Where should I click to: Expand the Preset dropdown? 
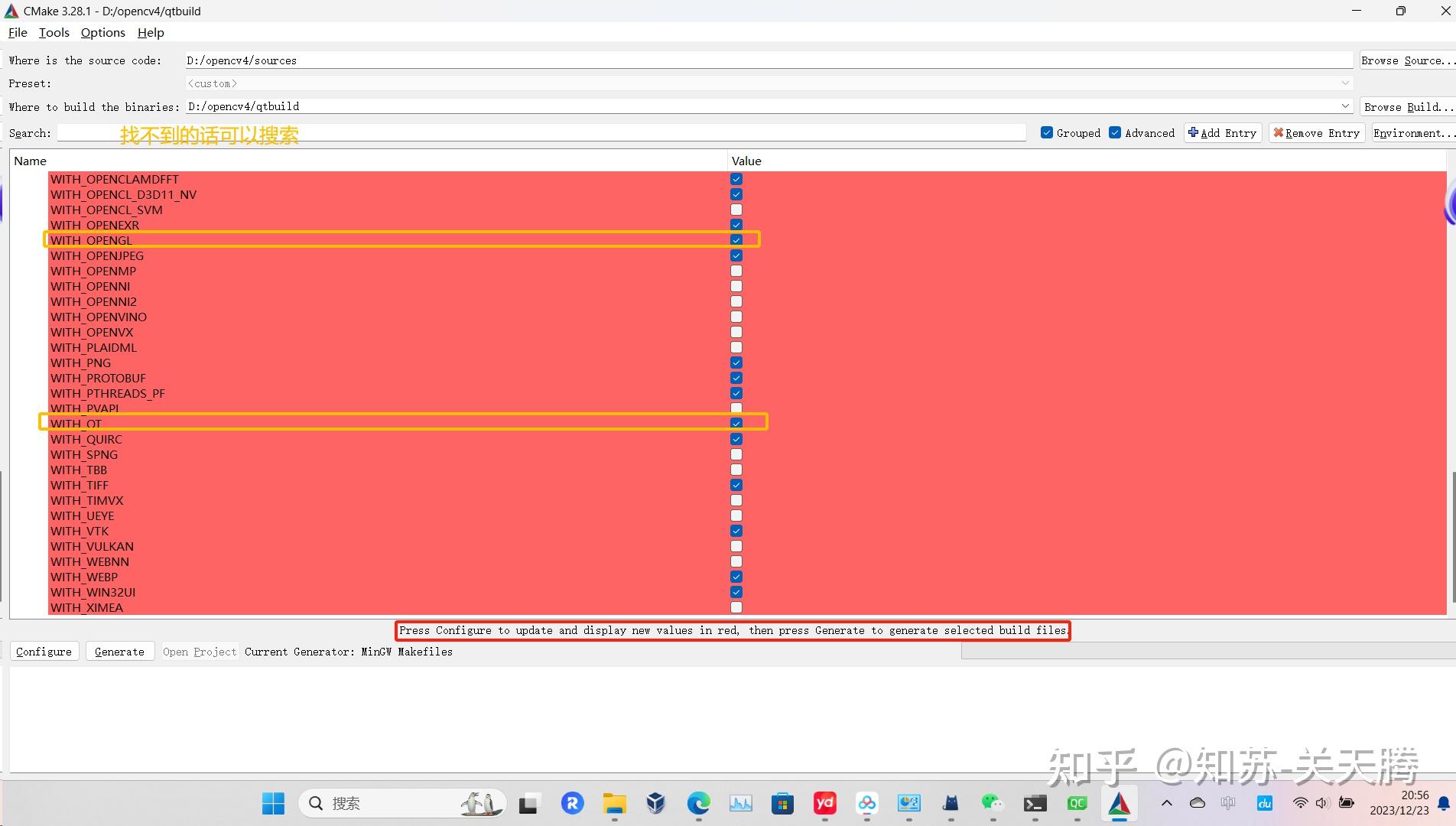(x=1344, y=83)
